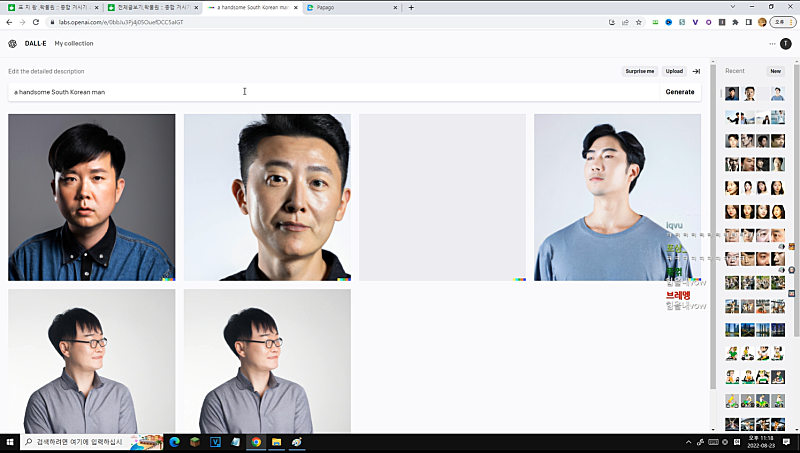Open the DALL·E home link
The width and height of the screenshot is (800, 453).
pos(35,44)
